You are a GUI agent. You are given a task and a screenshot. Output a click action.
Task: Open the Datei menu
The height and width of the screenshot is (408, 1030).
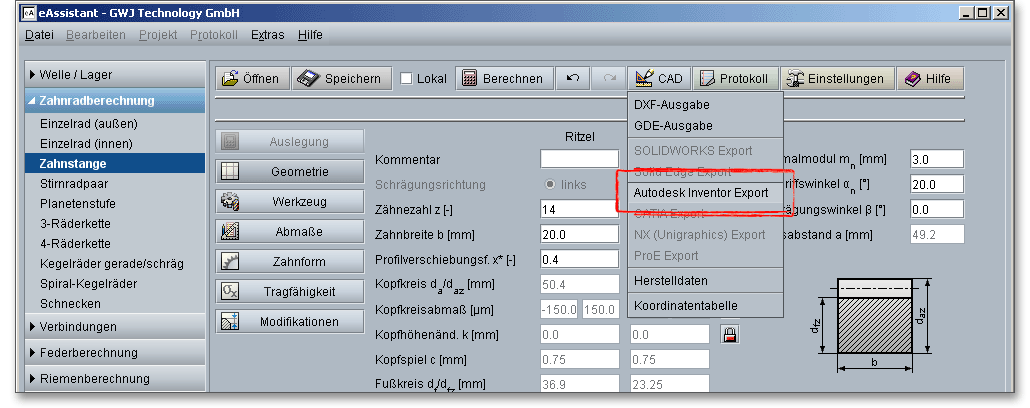coord(39,35)
